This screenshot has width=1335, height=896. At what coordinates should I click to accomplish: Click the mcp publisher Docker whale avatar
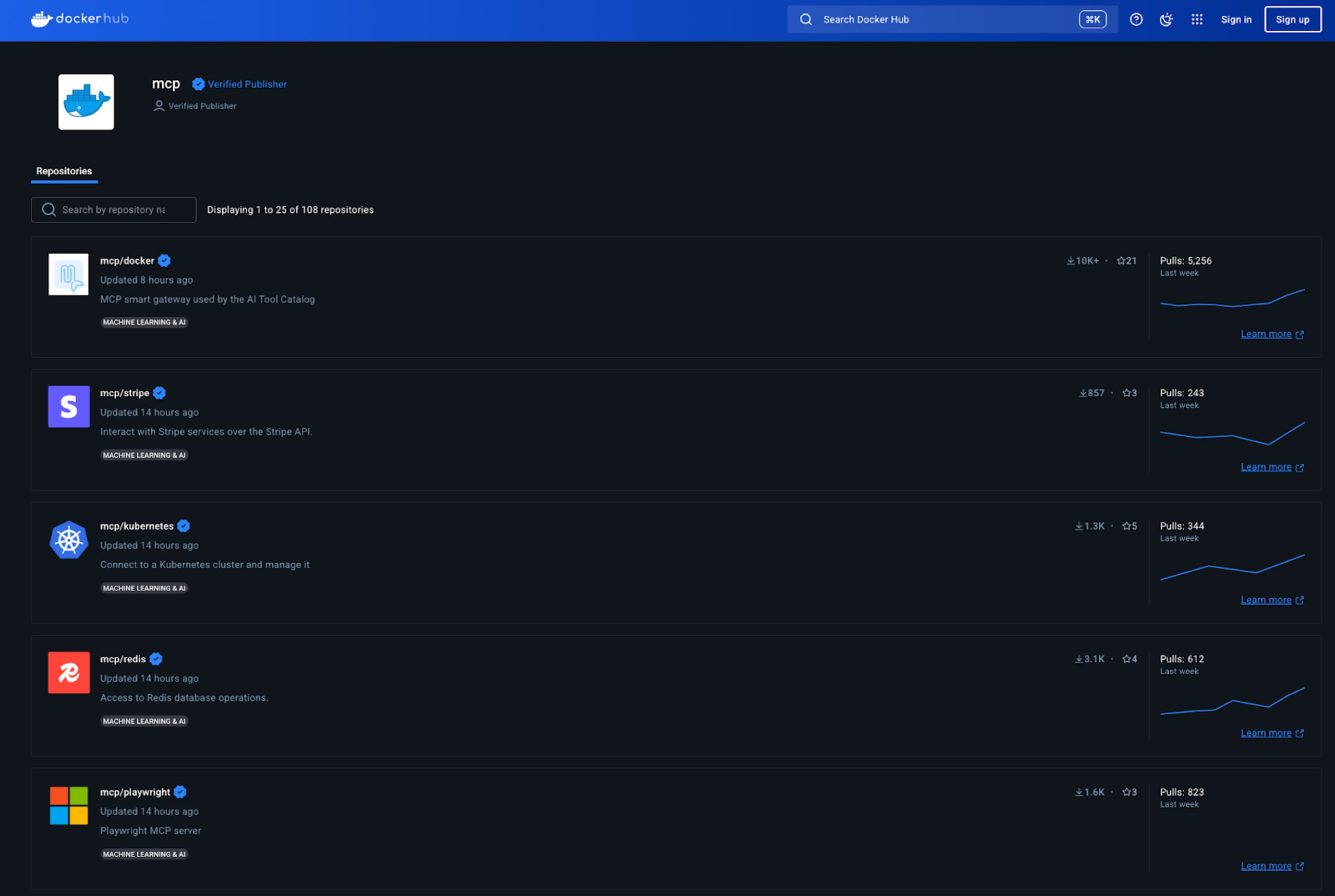86,102
